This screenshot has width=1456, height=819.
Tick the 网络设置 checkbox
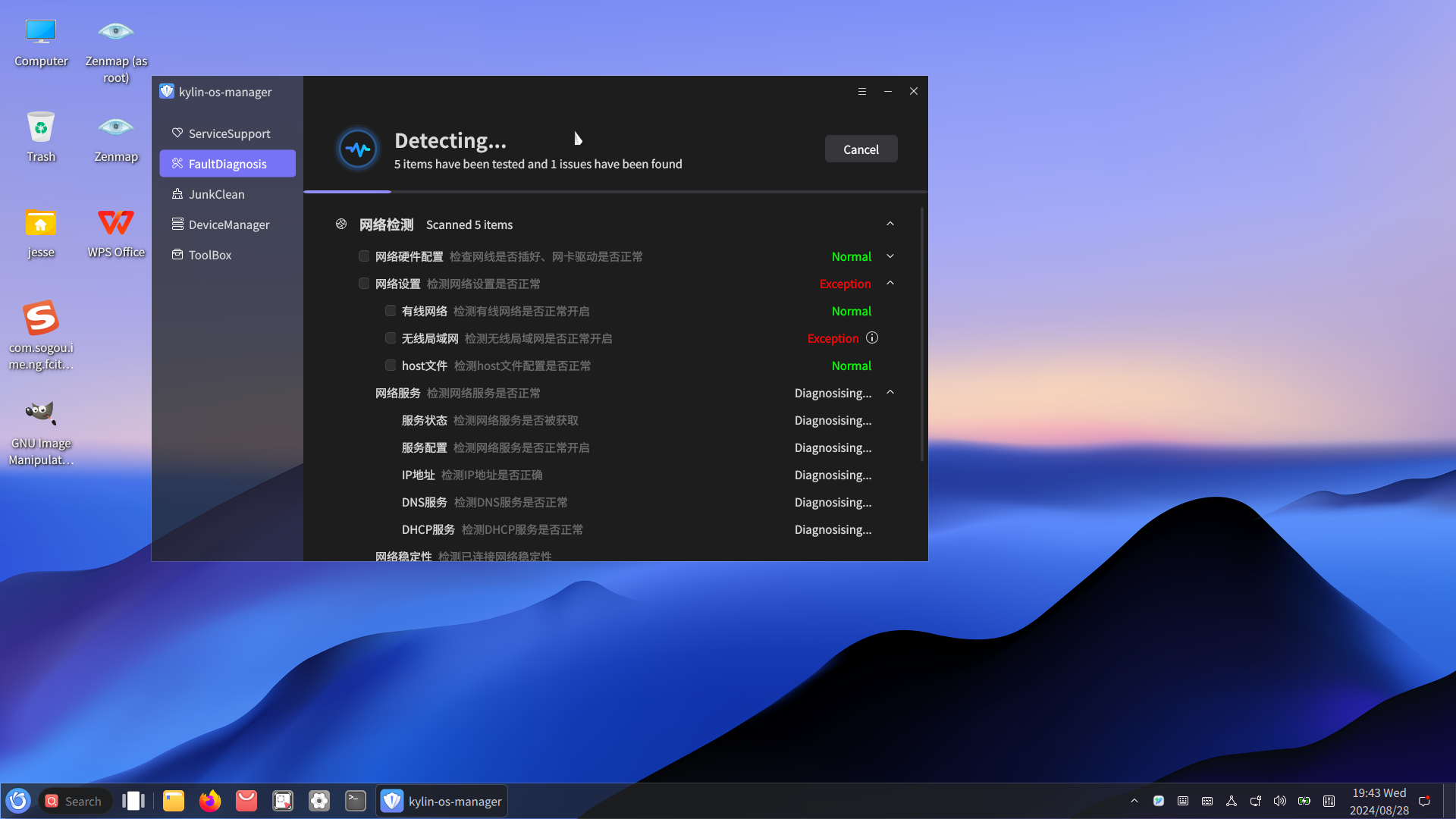(364, 284)
